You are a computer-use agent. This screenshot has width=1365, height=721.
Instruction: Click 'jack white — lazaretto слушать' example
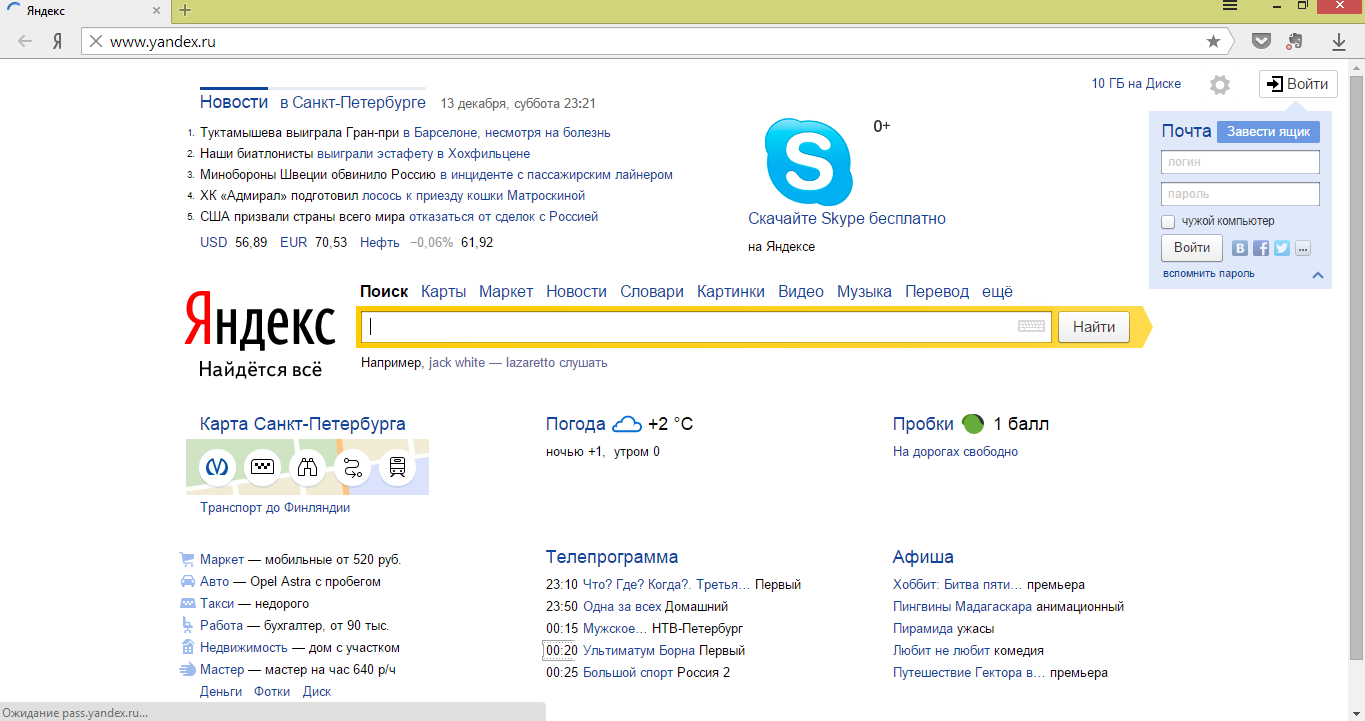pyautogui.click(x=518, y=363)
